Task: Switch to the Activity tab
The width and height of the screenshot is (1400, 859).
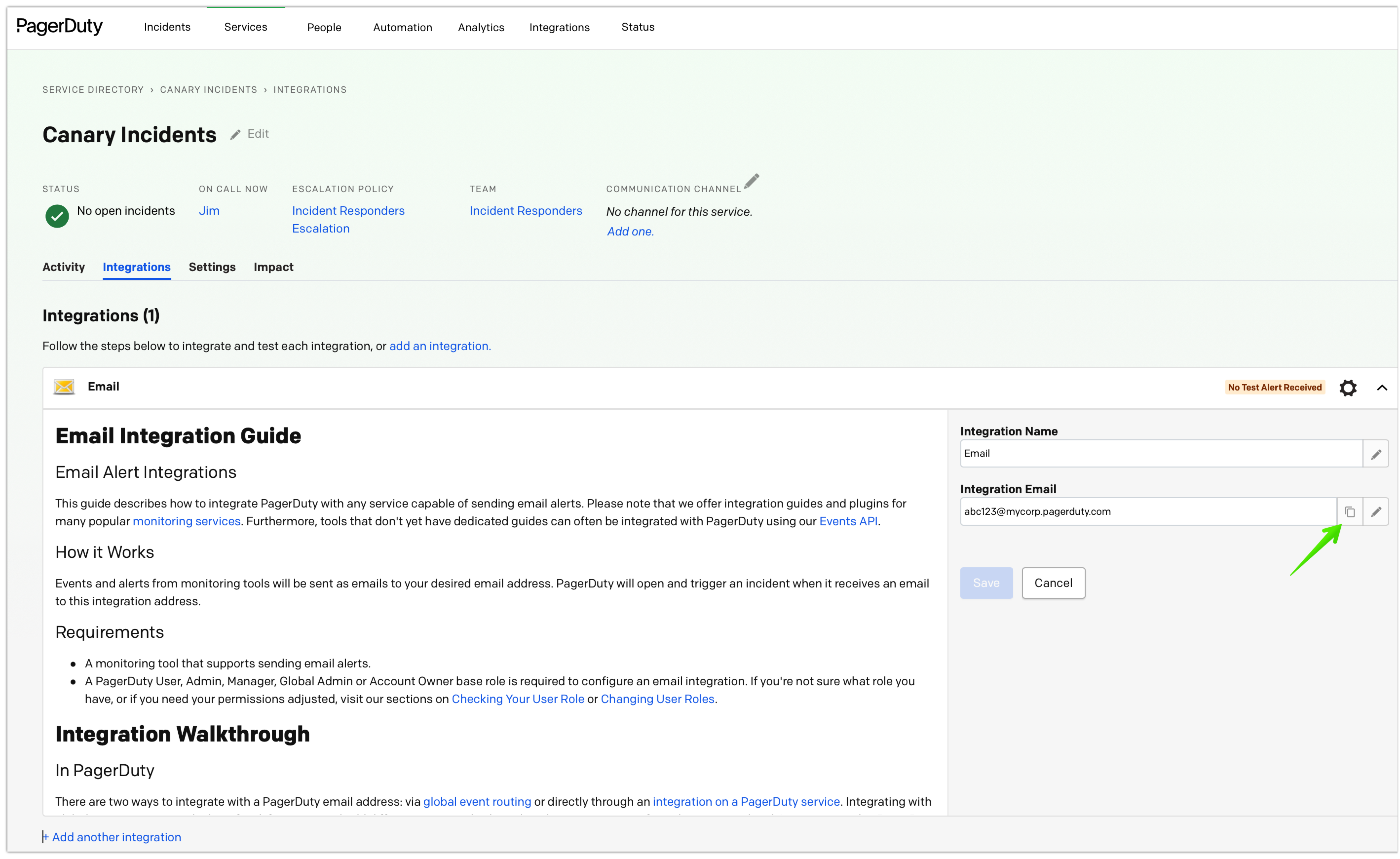Action: point(64,267)
